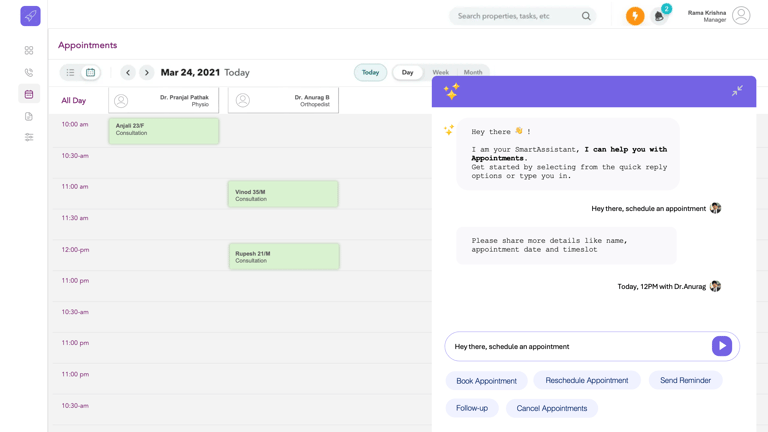Open the dashboard grid icon in sidebar

pos(29,50)
